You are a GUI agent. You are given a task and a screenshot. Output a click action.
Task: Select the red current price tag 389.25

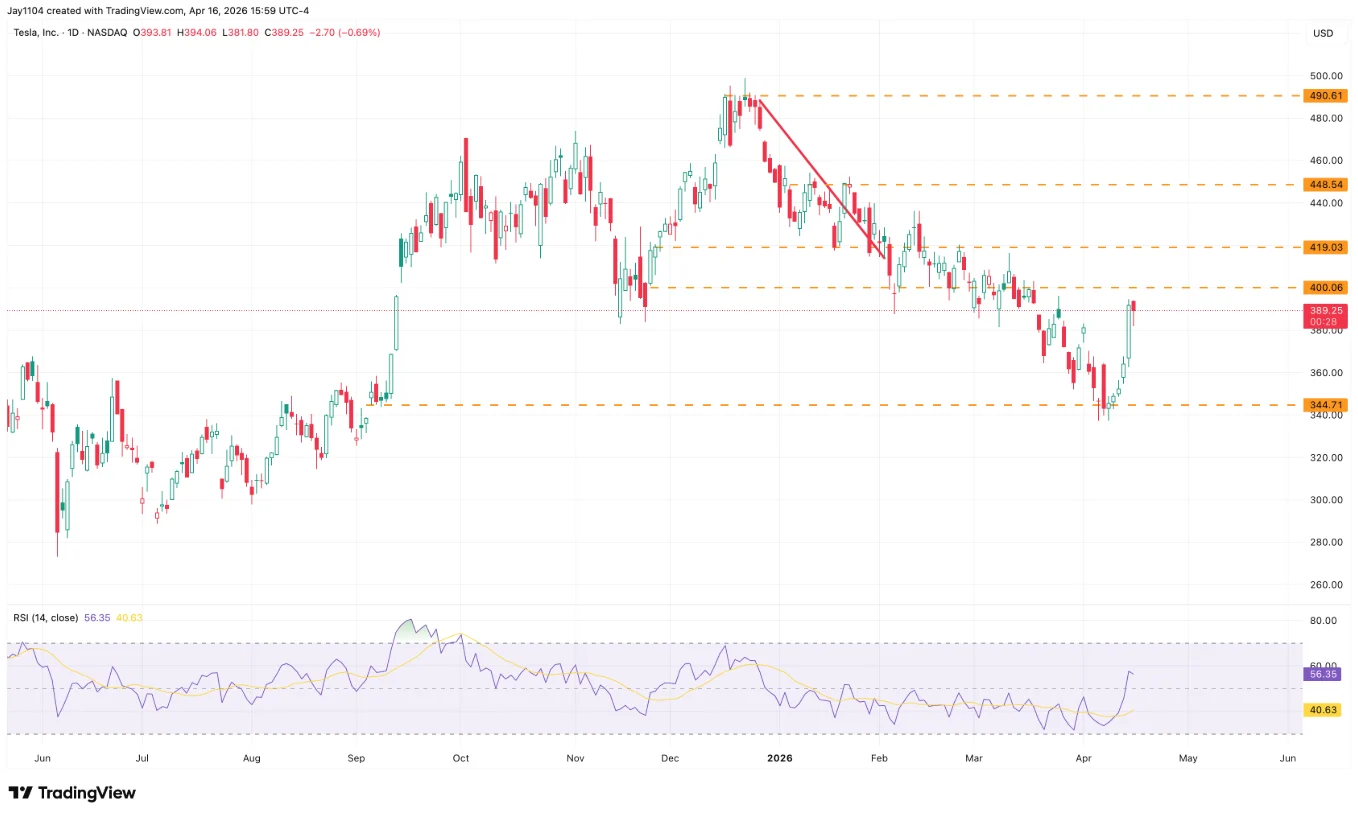pyautogui.click(x=1324, y=311)
